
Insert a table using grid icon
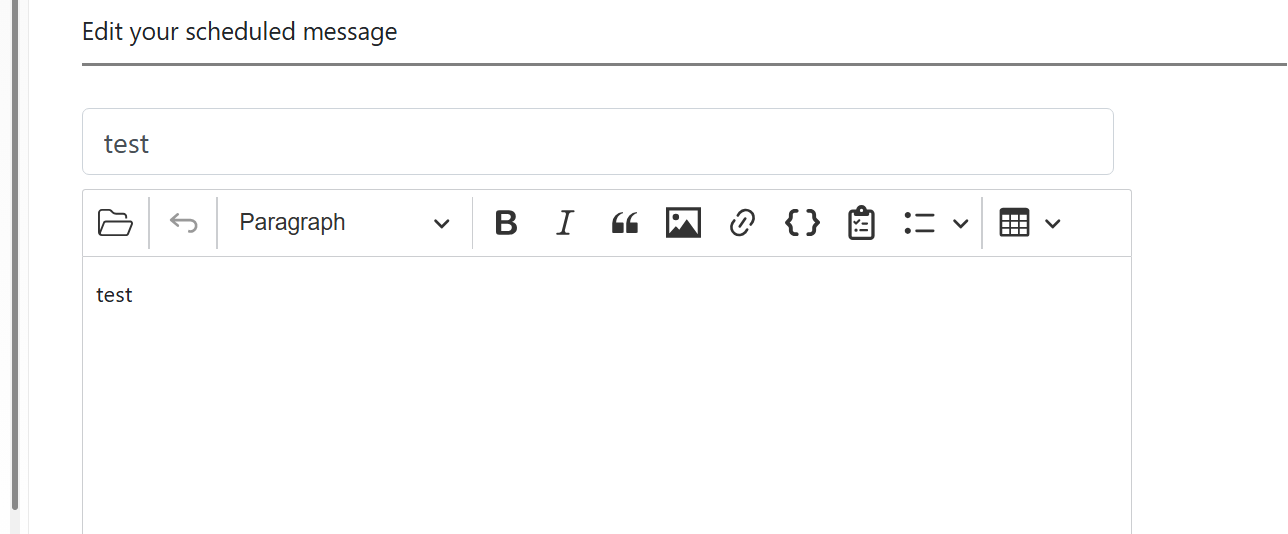click(1014, 223)
